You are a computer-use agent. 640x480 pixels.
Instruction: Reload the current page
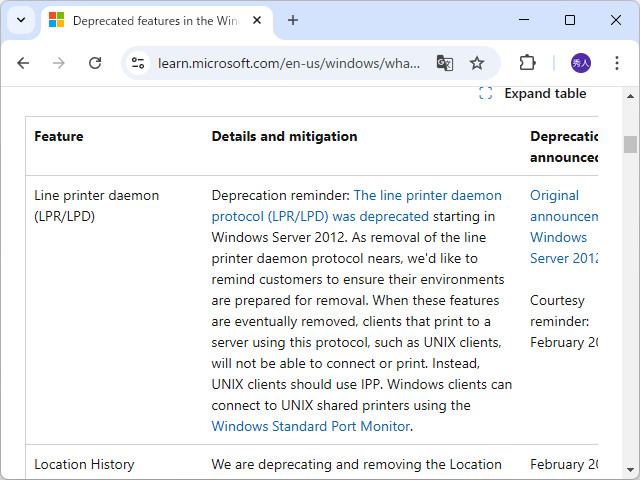point(95,63)
